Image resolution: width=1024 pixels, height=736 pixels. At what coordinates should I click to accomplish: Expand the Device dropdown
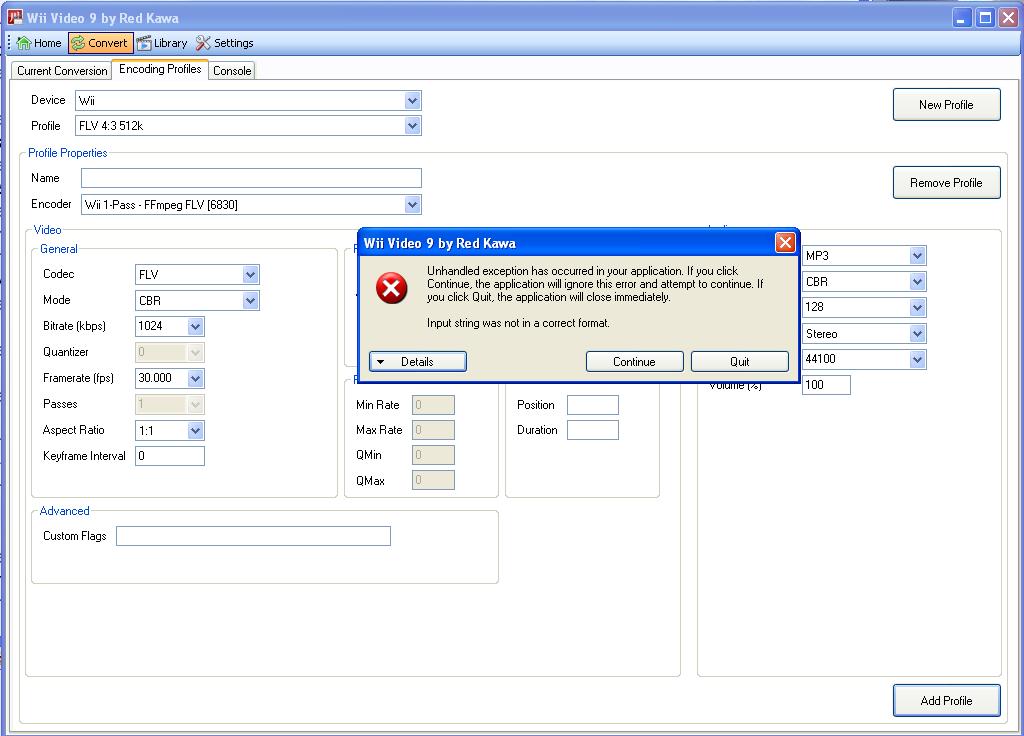[412, 101]
